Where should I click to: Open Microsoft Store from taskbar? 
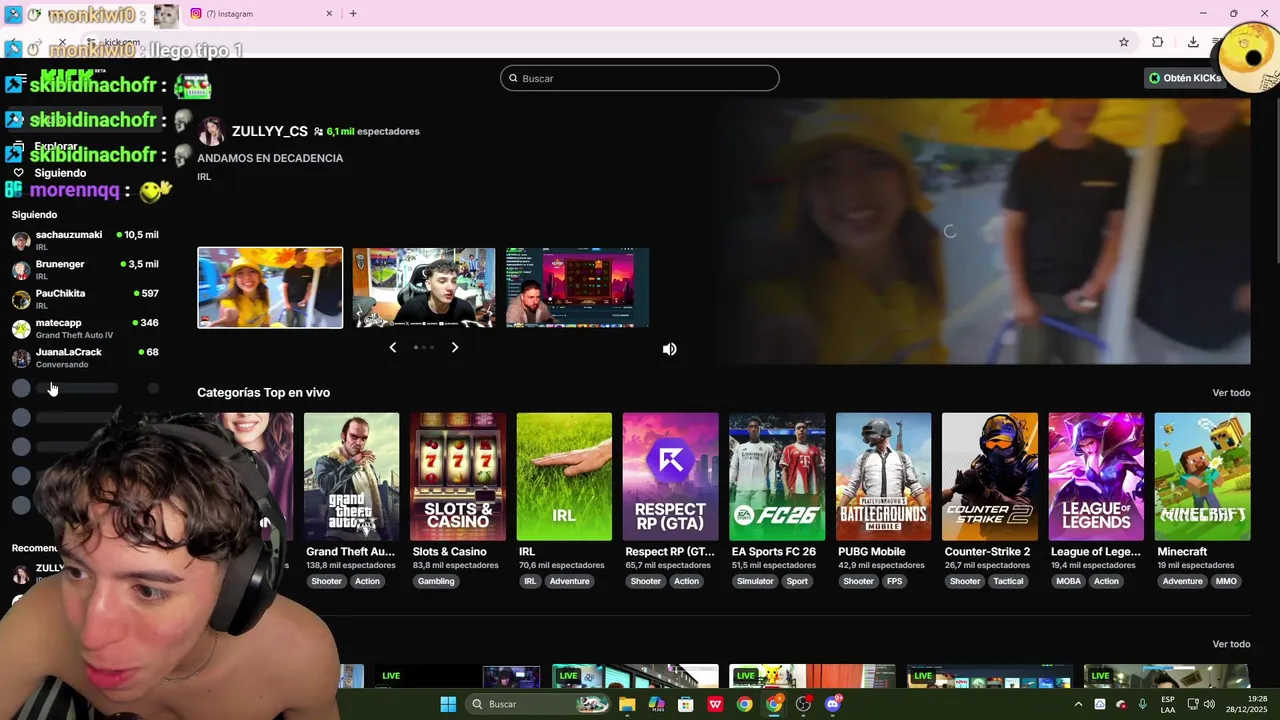(x=685, y=704)
